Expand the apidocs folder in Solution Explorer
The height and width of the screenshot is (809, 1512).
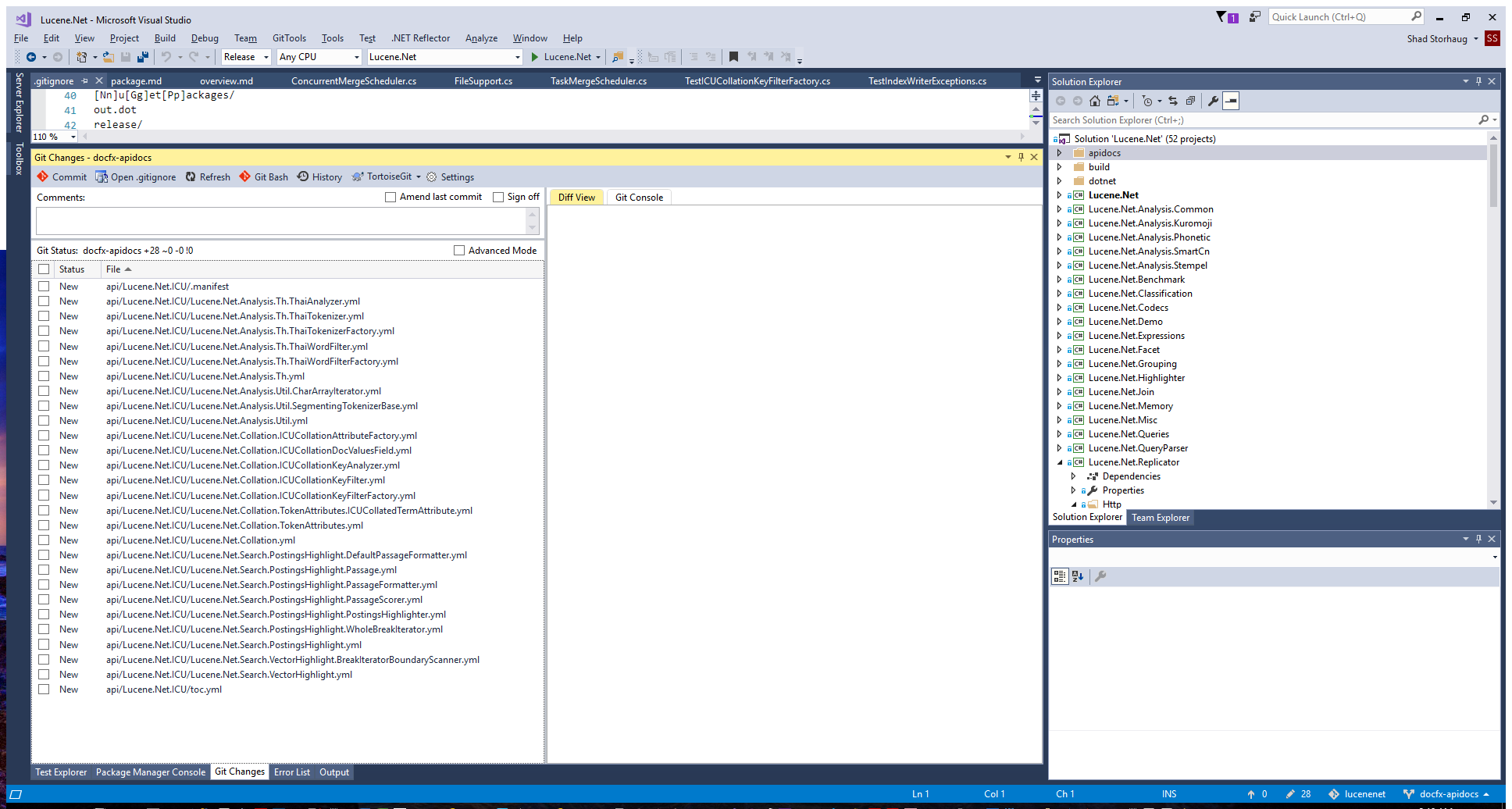[1060, 153]
